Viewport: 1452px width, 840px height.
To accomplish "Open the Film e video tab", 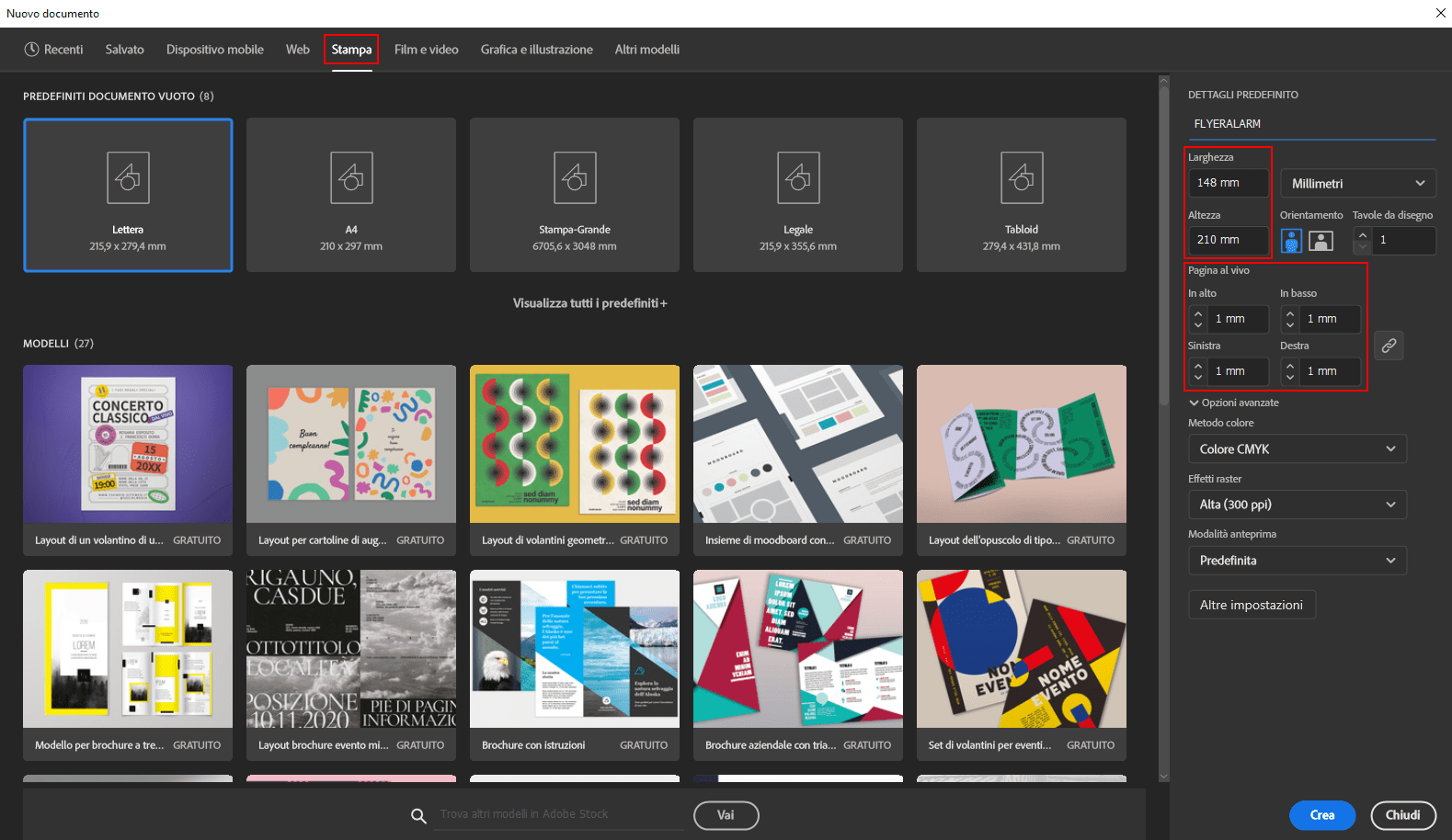I will coord(426,50).
